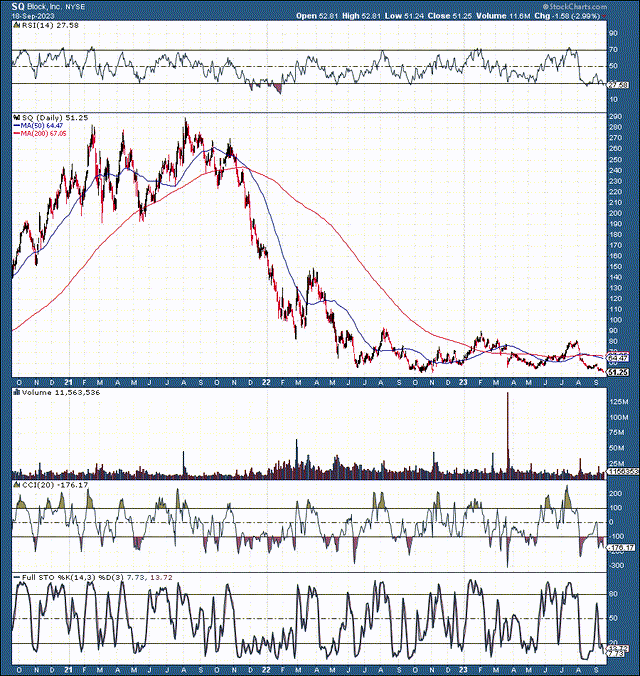This screenshot has height=676, width=640.
Task: Click the 'MA(50) 64.47' legend text
Action: pos(42,125)
